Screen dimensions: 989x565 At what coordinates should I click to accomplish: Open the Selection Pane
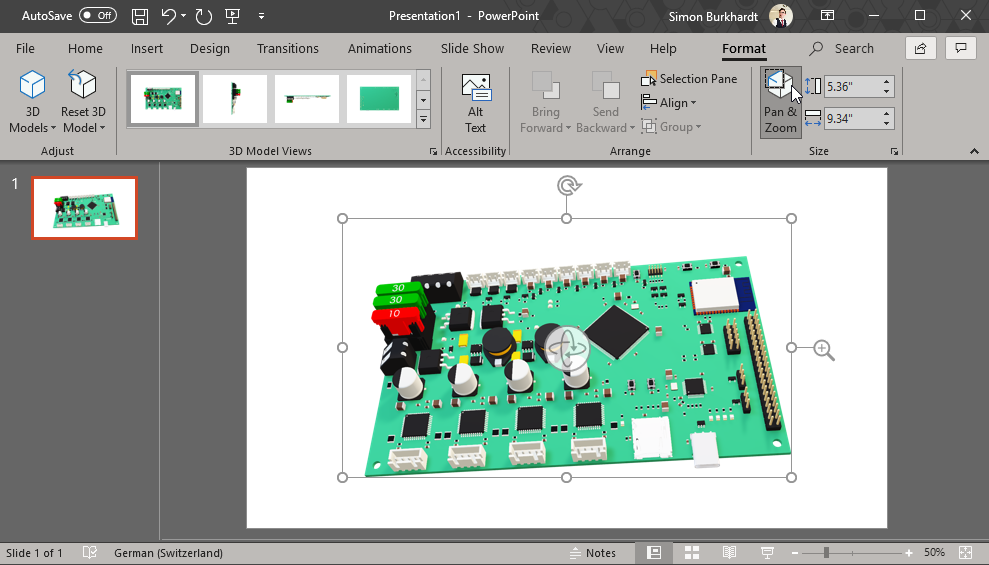tap(689, 79)
